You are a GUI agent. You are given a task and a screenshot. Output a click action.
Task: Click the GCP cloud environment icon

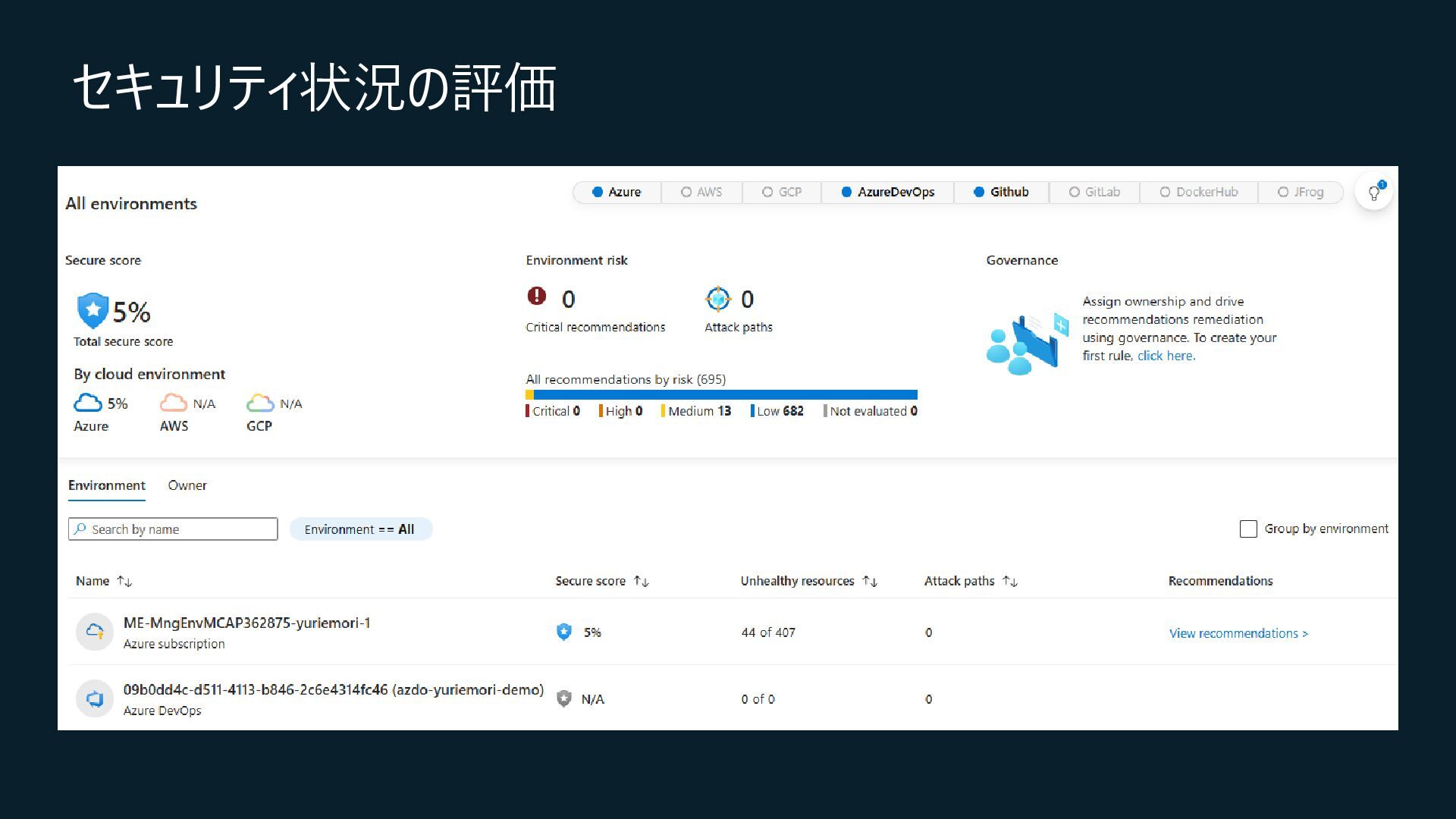click(259, 403)
